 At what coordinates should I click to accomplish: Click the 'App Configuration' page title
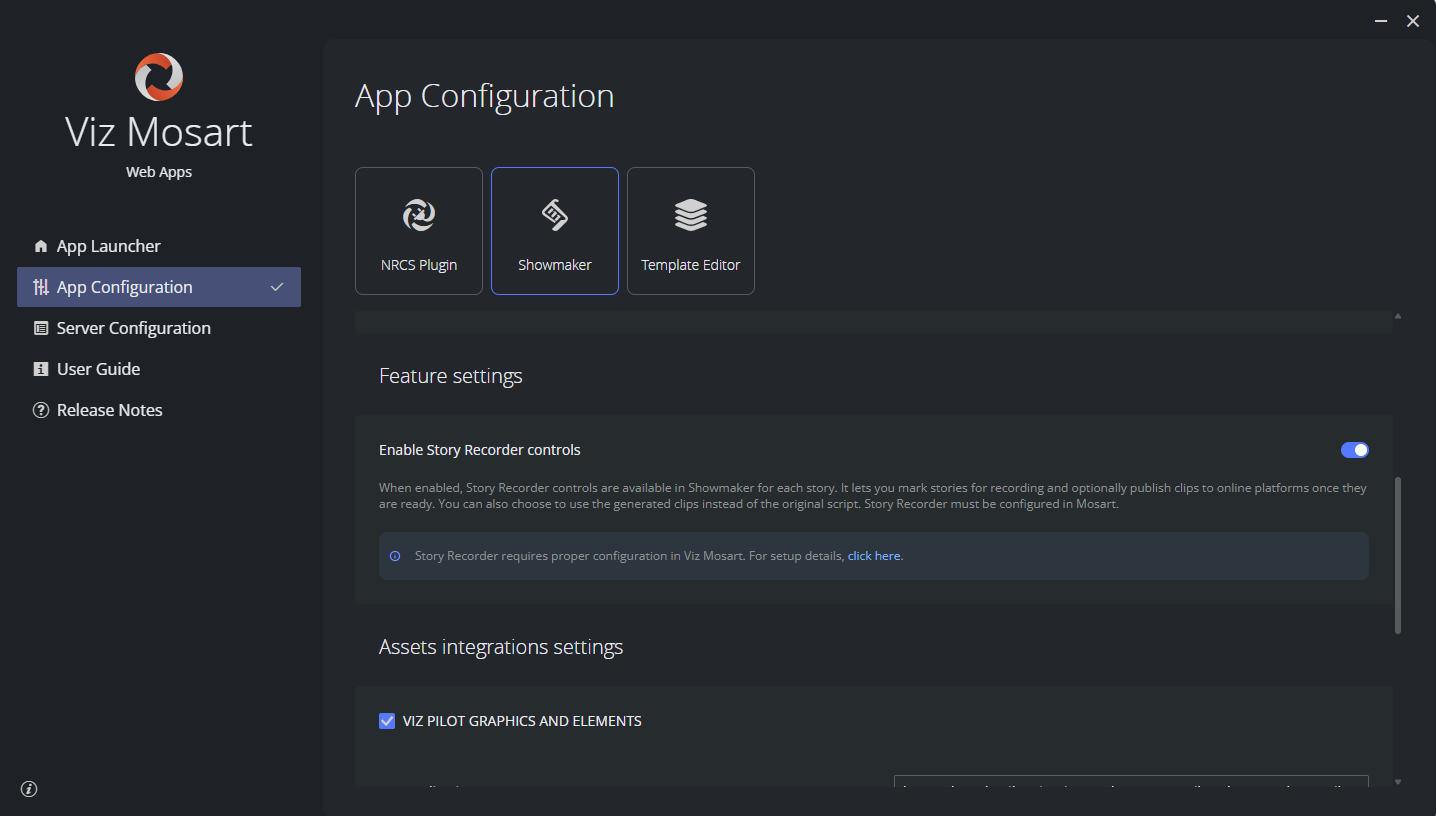click(485, 96)
